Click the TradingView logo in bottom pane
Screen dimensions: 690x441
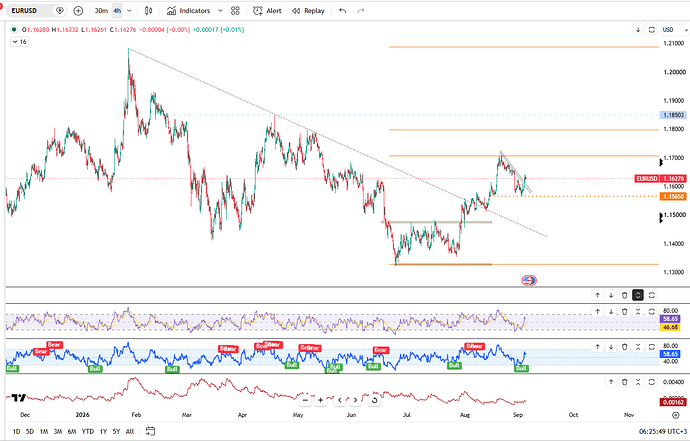click(18, 398)
